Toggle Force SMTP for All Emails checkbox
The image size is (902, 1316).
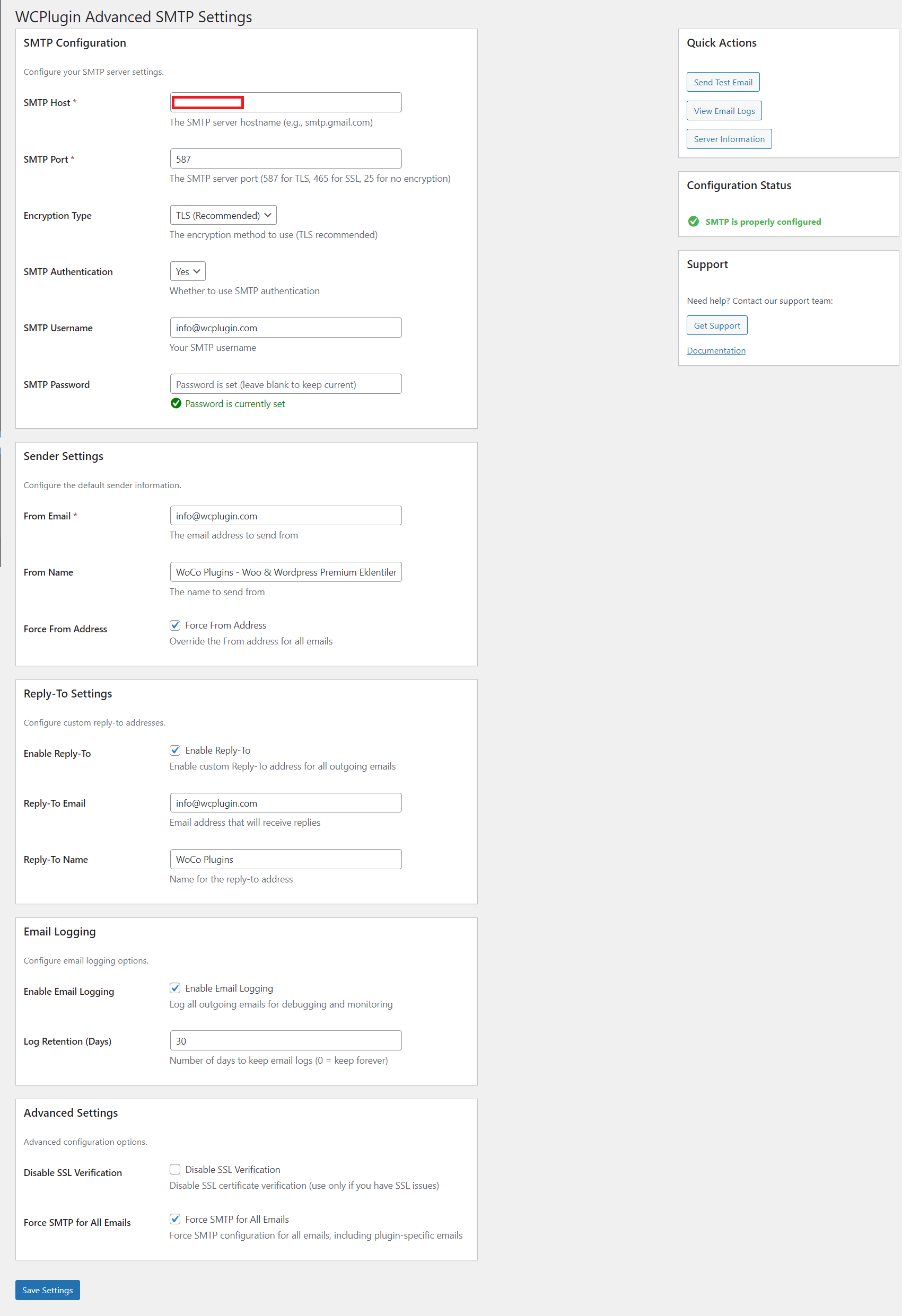[x=175, y=1219]
